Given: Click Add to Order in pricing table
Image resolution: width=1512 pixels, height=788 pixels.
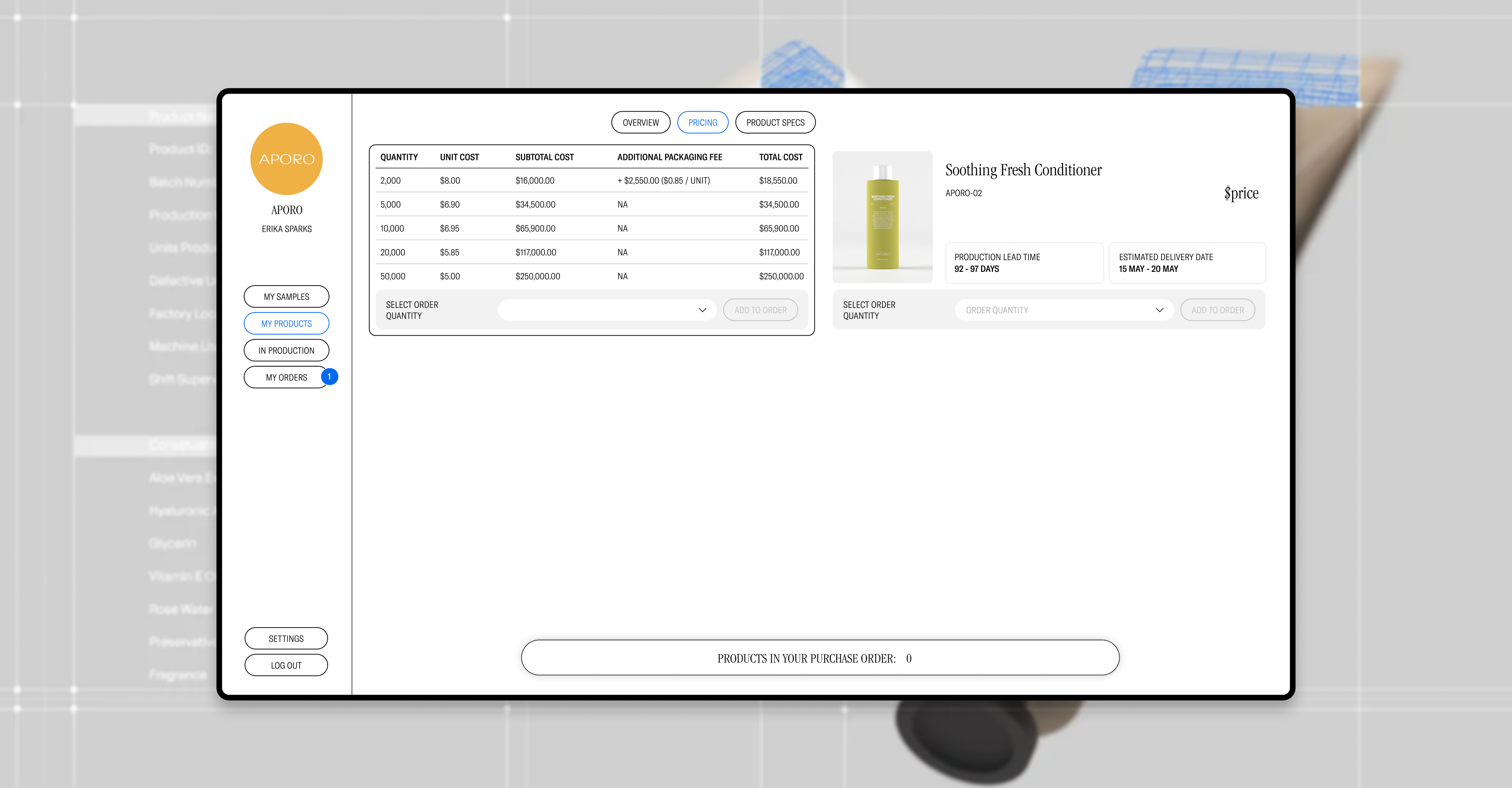Looking at the screenshot, I should tap(760, 310).
